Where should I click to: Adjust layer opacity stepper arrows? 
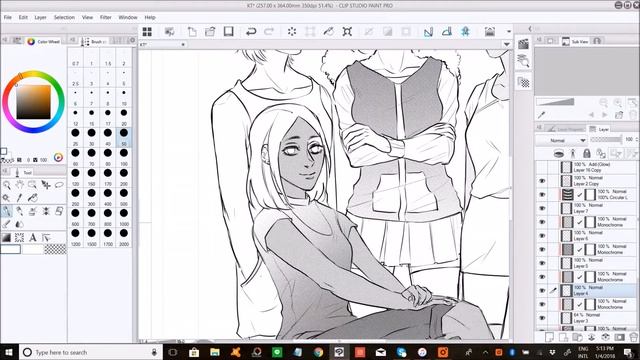(636, 140)
